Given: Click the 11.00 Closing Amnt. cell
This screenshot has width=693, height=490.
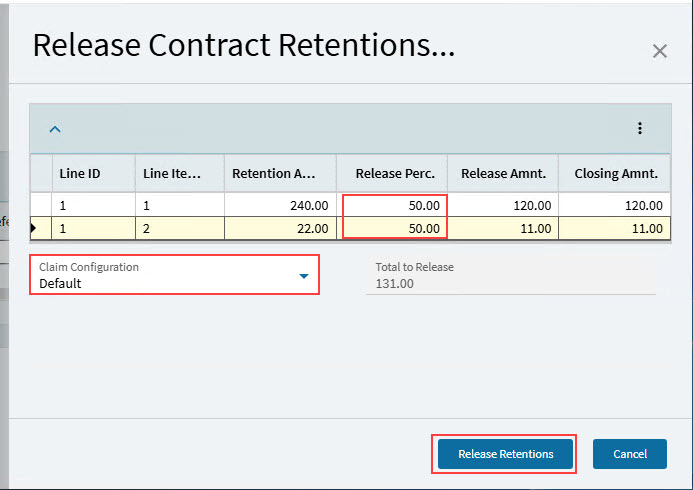Looking at the screenshot, I should (x=615, y=228).
